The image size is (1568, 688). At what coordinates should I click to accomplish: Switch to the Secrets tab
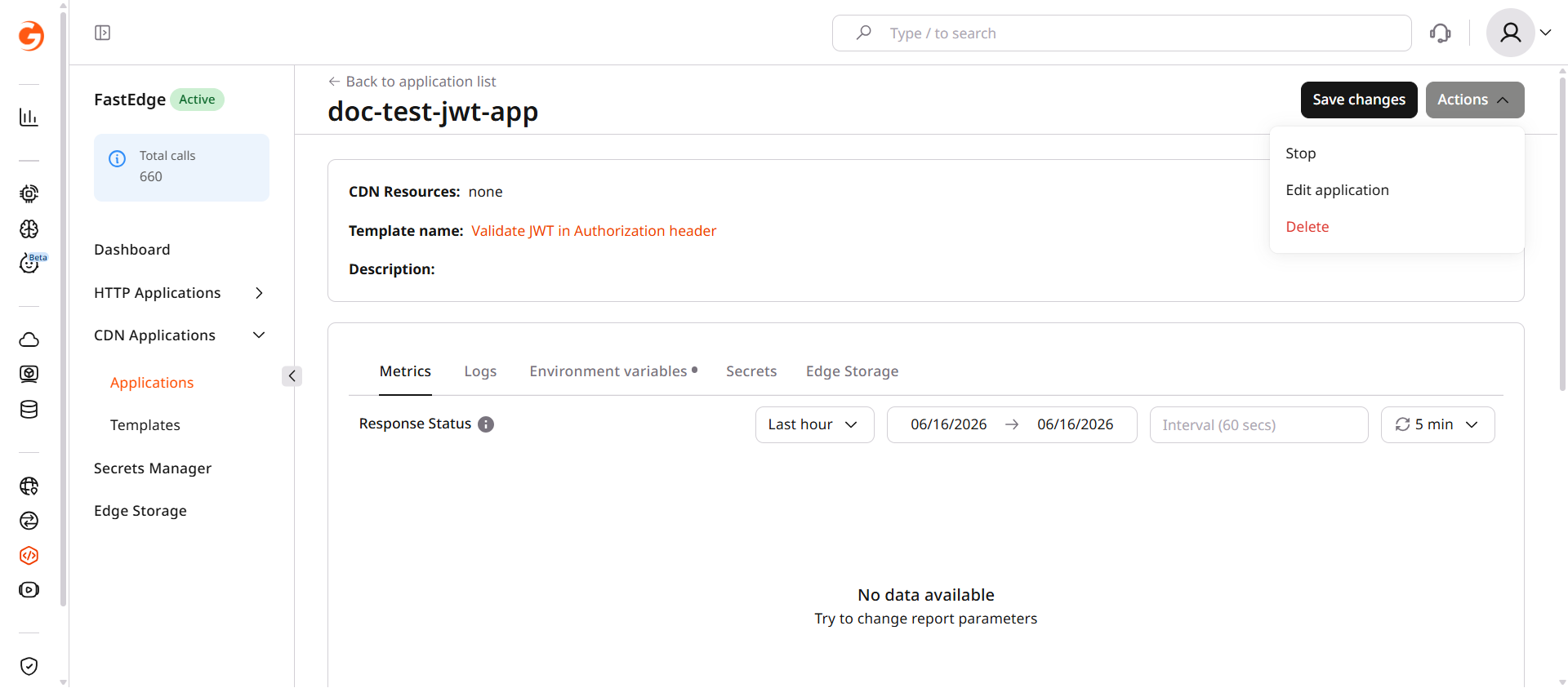coord(751,371)
